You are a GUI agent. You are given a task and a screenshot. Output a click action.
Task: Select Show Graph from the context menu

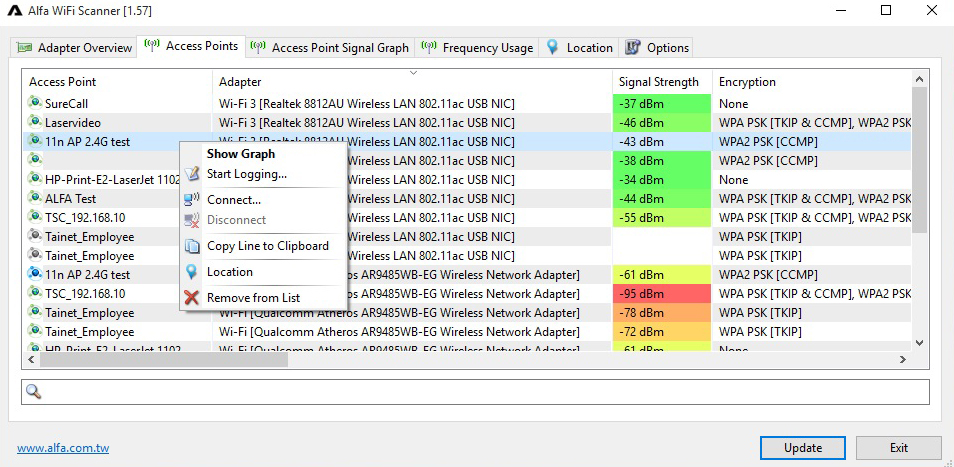[240, 154]
